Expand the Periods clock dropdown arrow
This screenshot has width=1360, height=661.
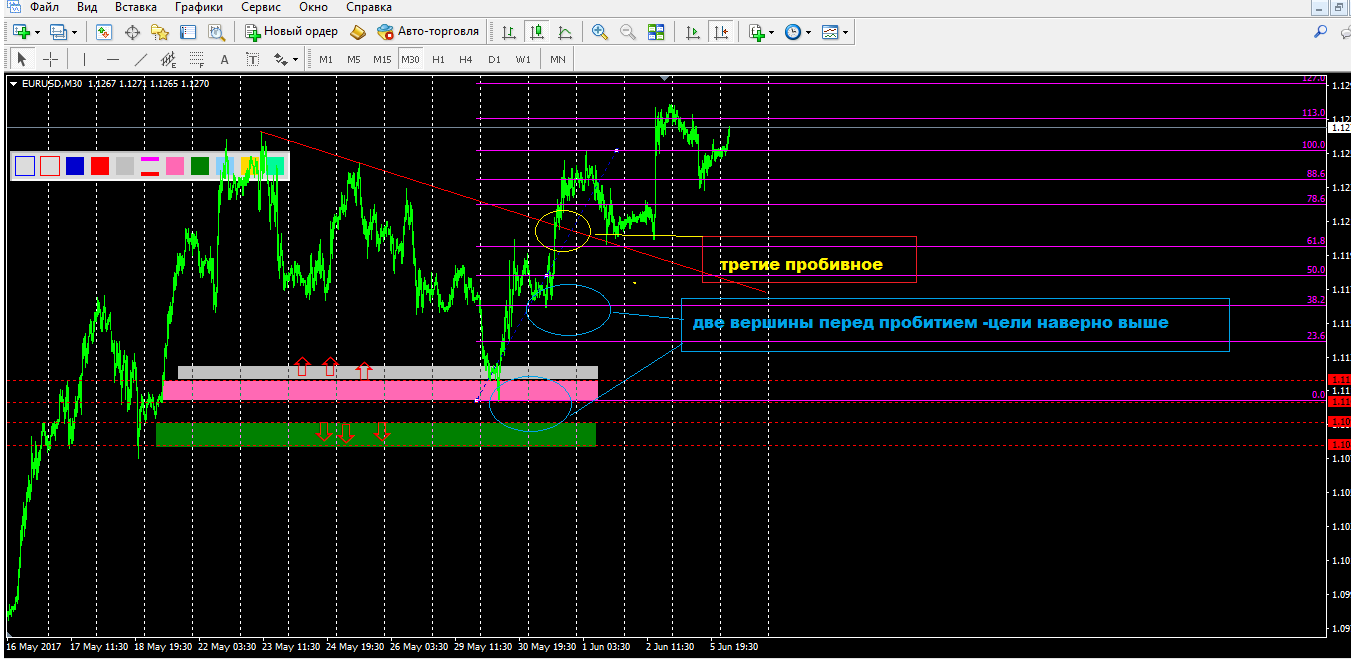[x=809, y=32]
